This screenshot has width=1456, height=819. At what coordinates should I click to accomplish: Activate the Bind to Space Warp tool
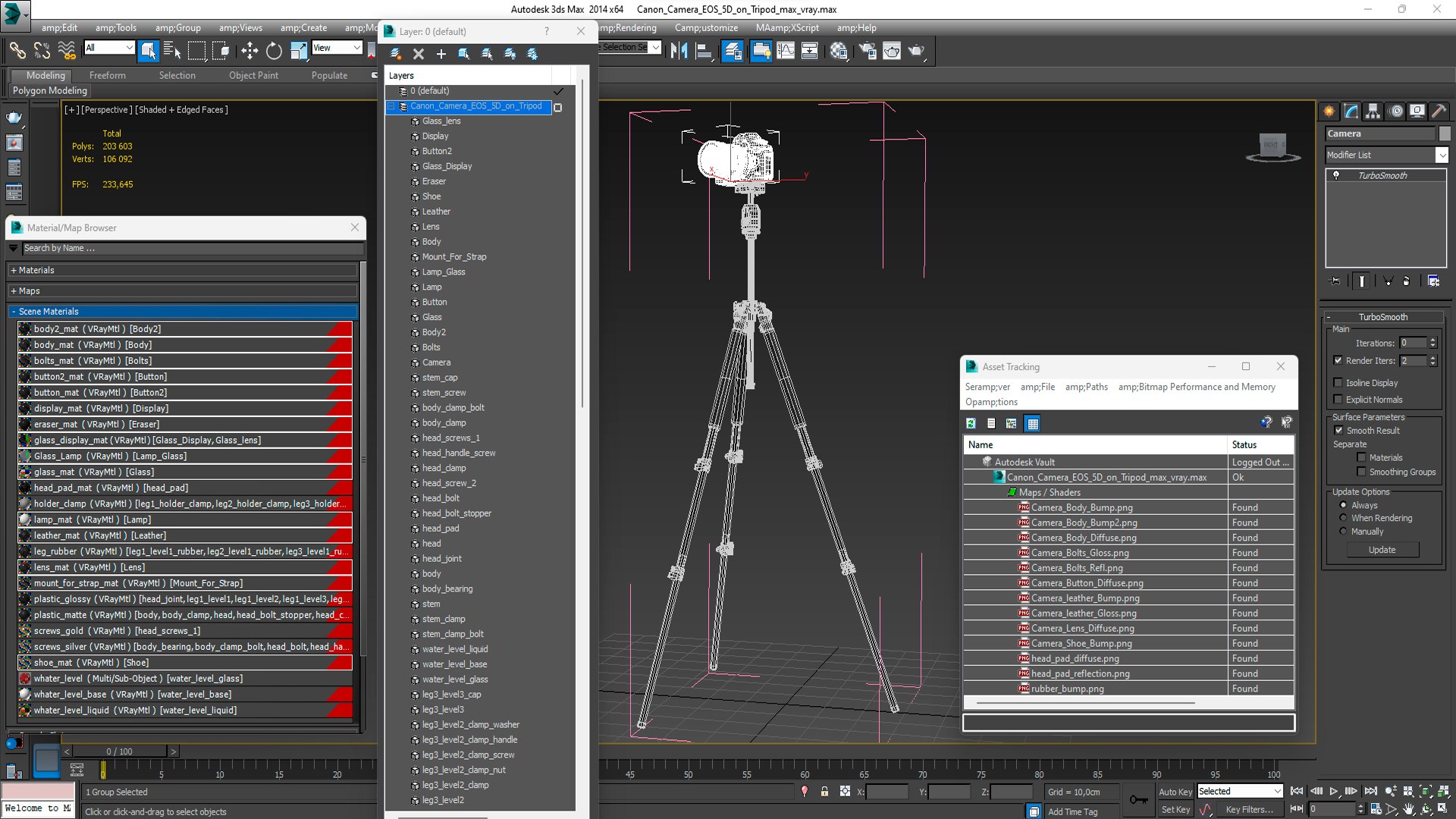67,51
